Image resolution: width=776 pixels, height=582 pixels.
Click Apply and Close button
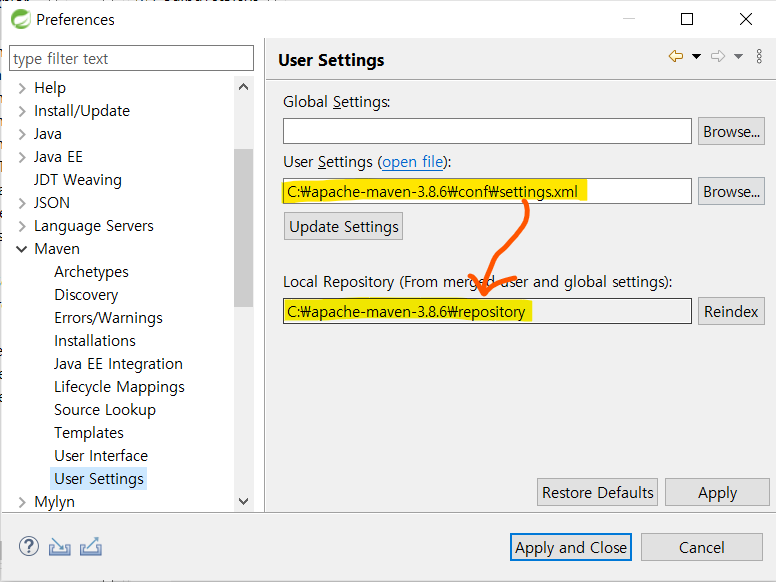571,547
